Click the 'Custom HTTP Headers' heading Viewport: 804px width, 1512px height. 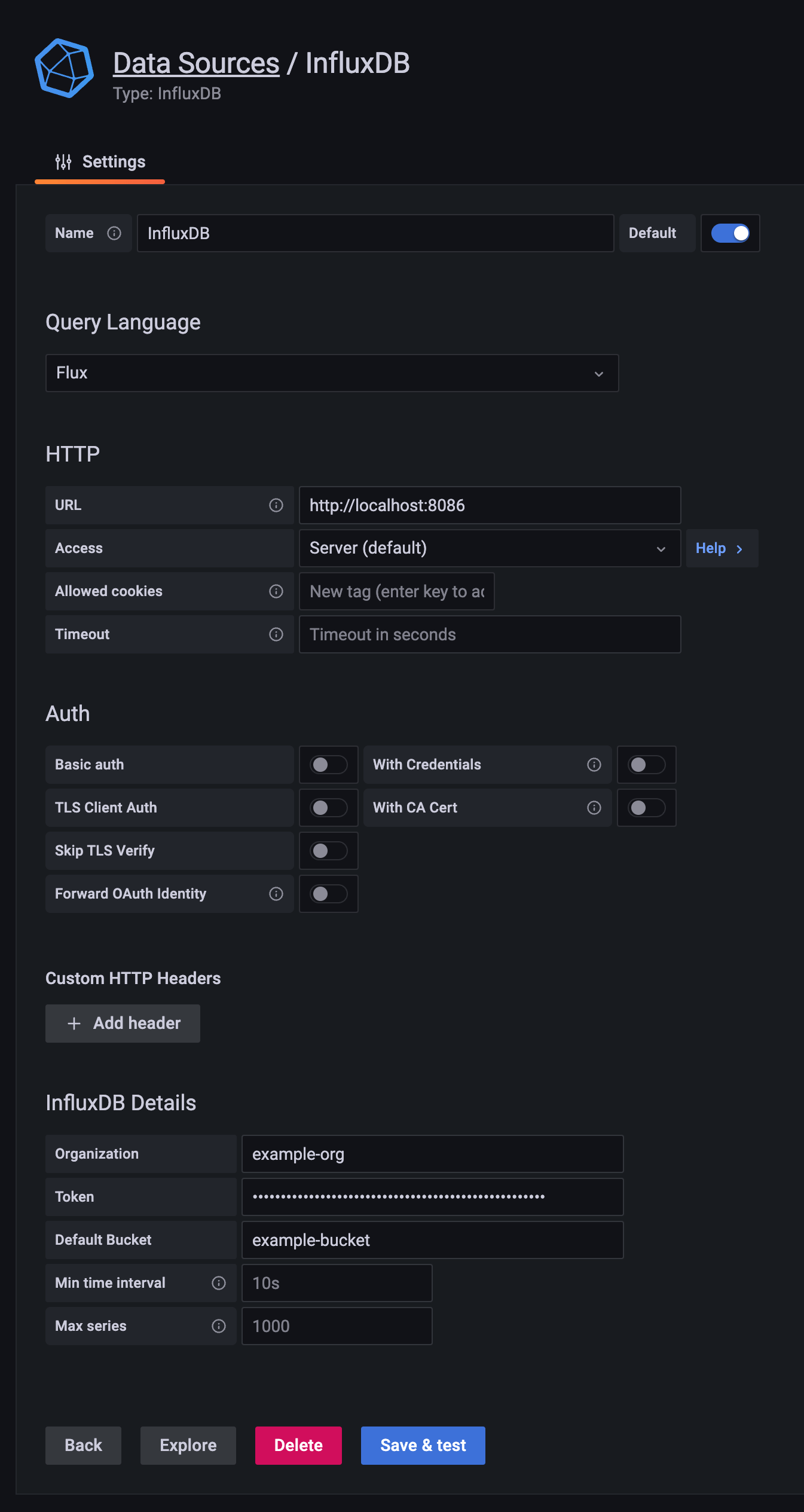133,978
